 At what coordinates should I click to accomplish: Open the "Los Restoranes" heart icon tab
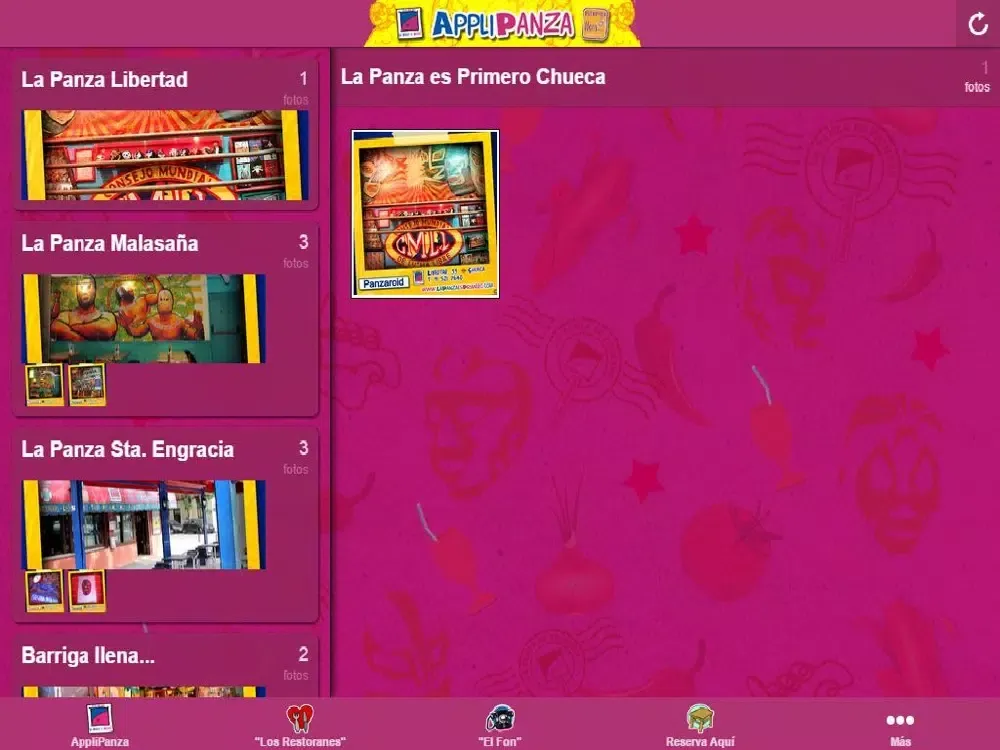299,719
